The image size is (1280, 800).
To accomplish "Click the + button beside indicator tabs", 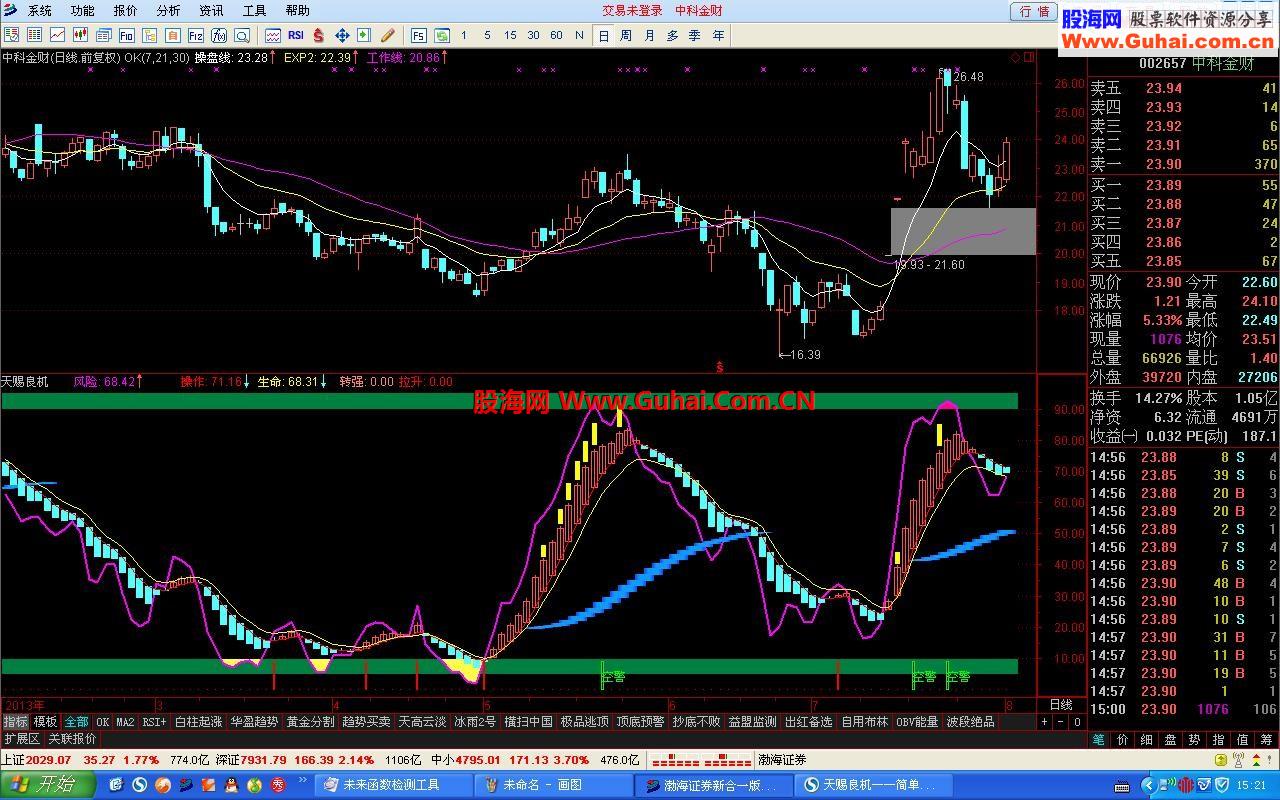I will click(x=1044, y=722).
